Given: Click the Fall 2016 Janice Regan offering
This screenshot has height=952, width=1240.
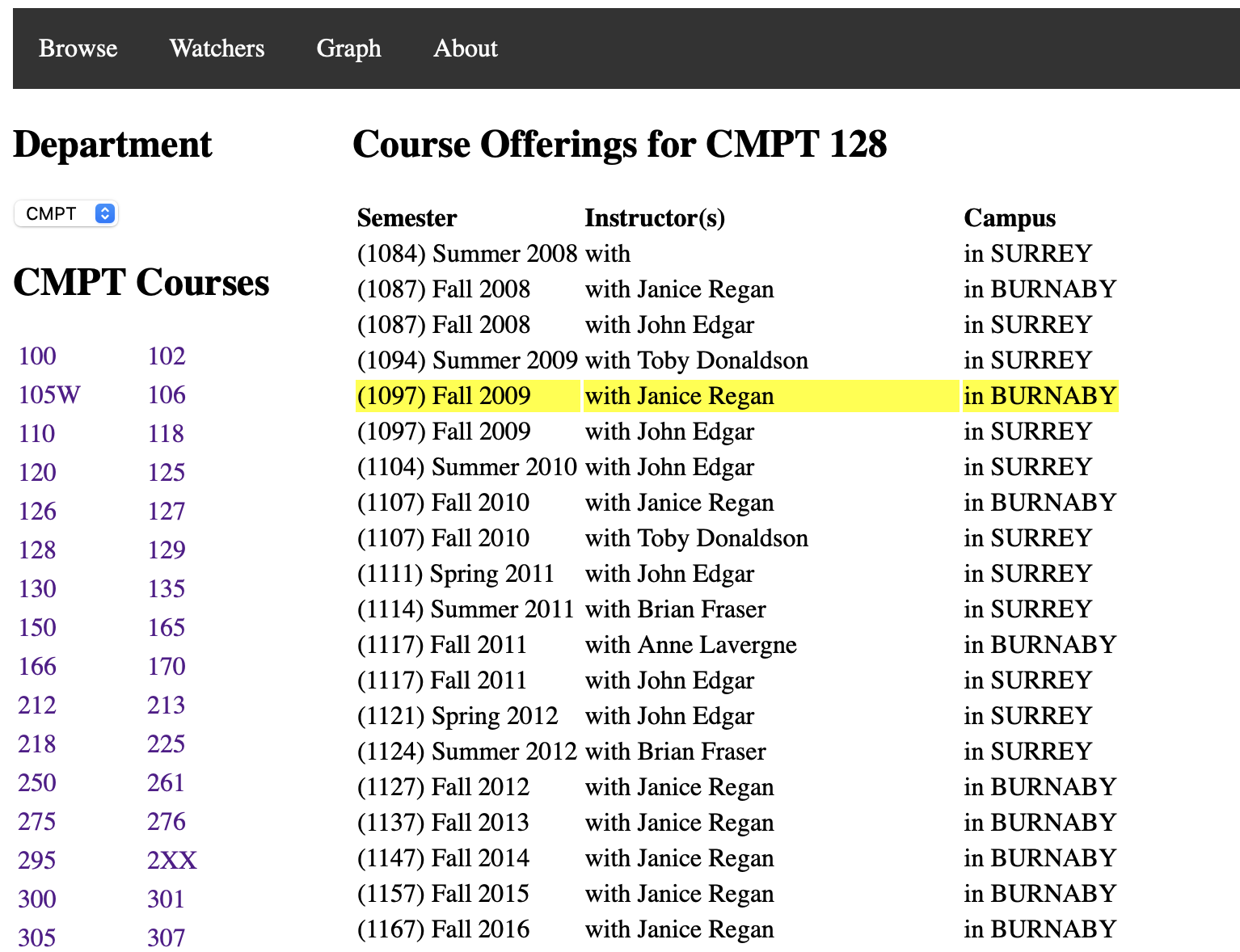Looking at the screenshot, I should pos(736,929).
